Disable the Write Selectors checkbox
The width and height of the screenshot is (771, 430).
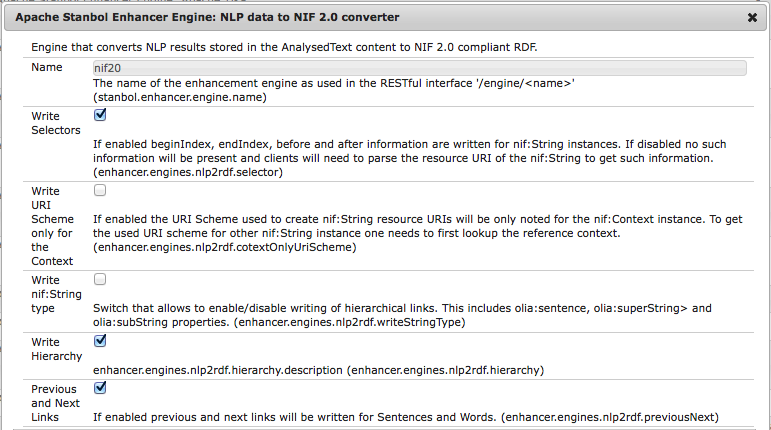coord(100,115)
